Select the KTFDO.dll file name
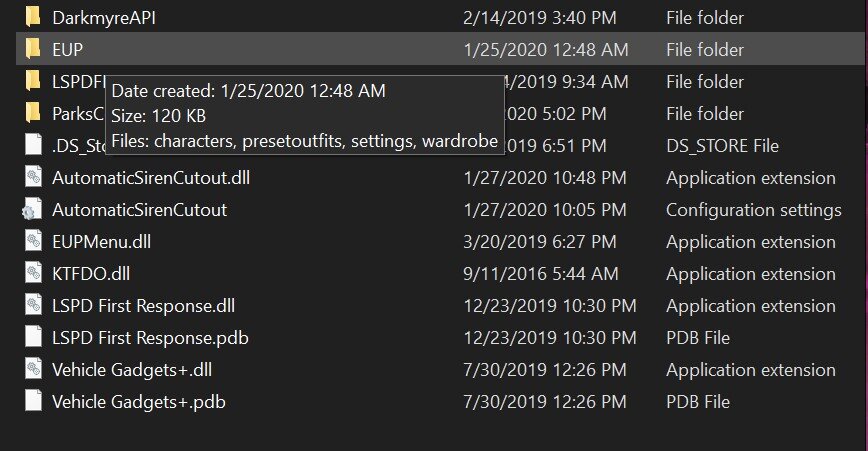This screenshot has width=868, height=451. 92,274
